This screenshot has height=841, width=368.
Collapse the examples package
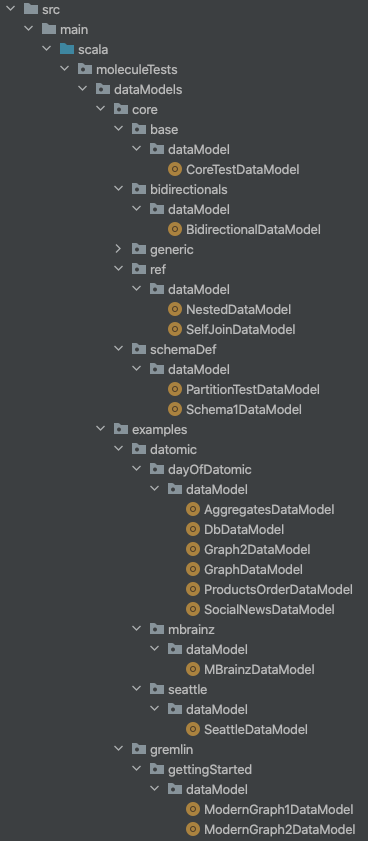coord(101,430)
